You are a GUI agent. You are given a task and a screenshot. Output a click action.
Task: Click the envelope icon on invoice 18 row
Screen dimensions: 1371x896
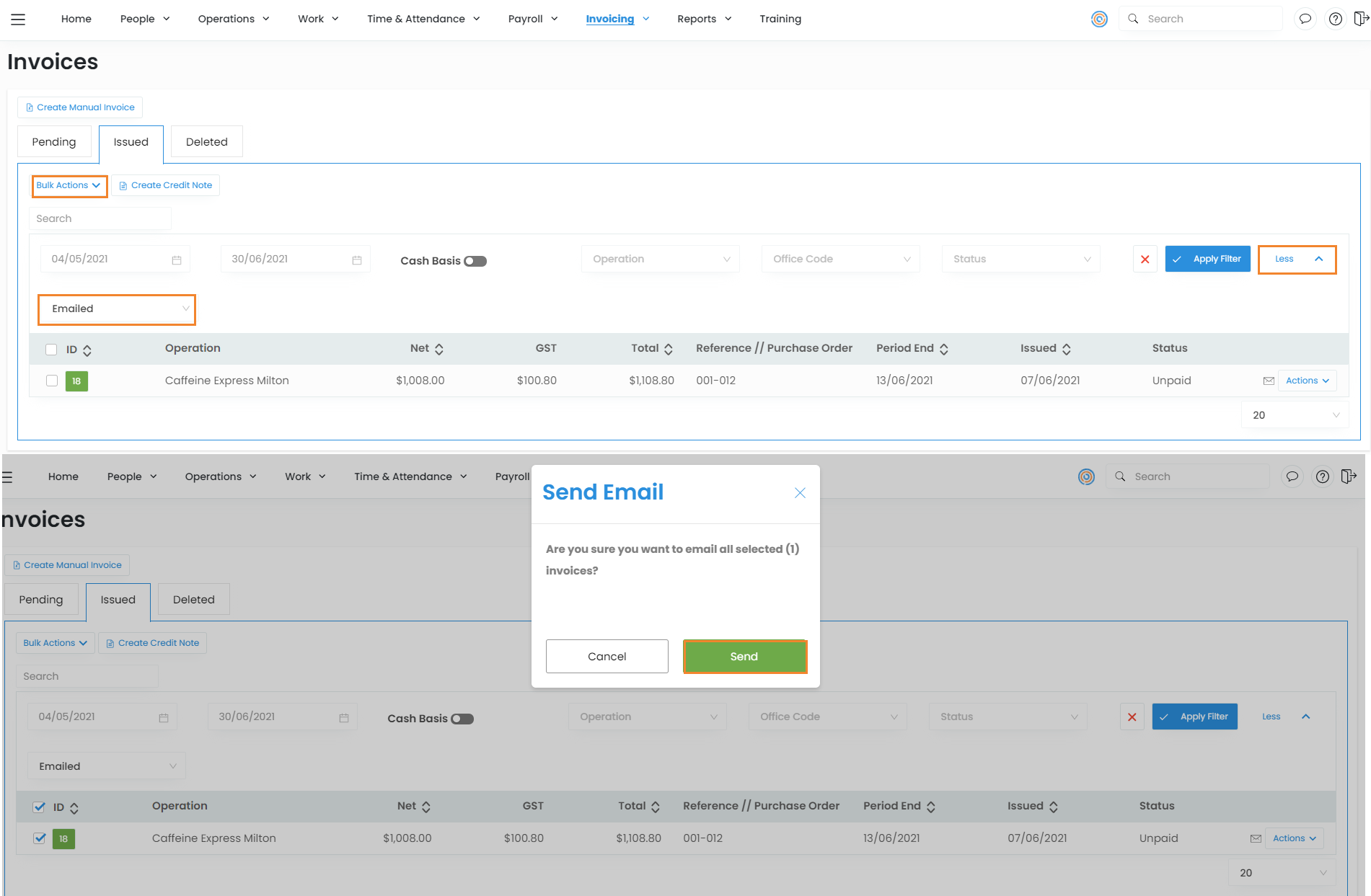[x=1269, y=381]
